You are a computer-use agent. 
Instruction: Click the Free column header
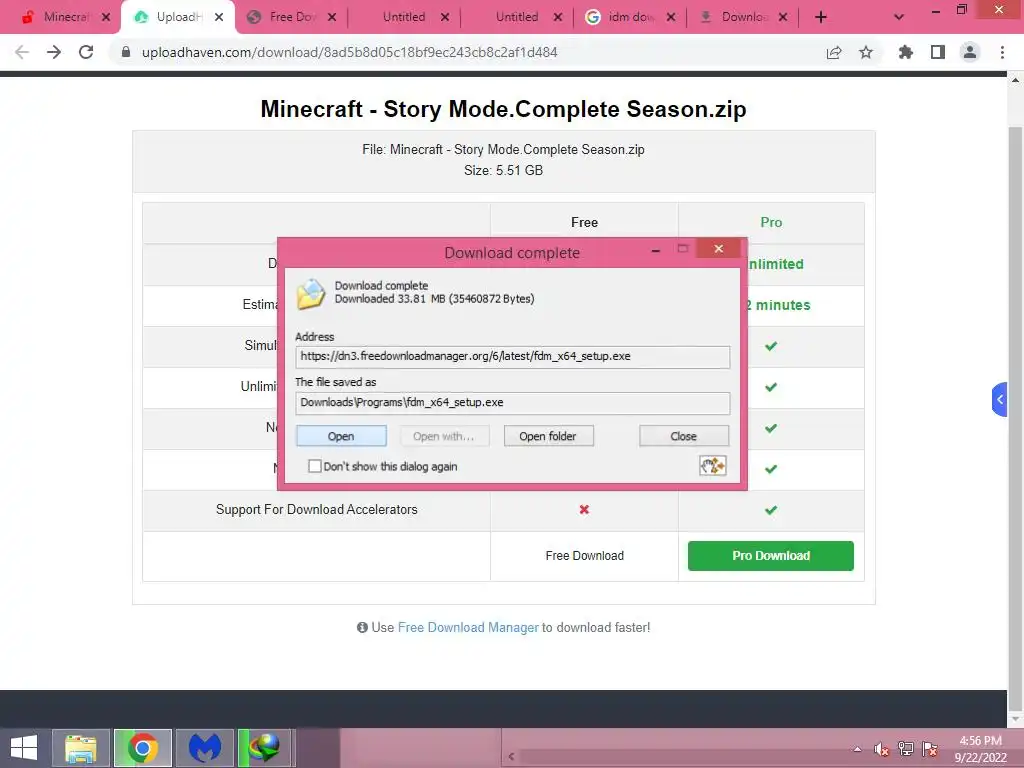[584, 223]
